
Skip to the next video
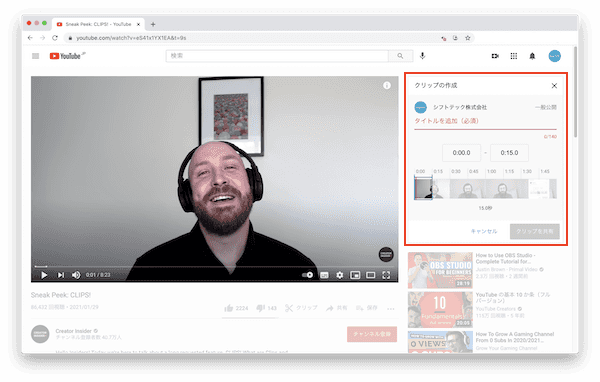pyautogui.click(x=60, y=275)
